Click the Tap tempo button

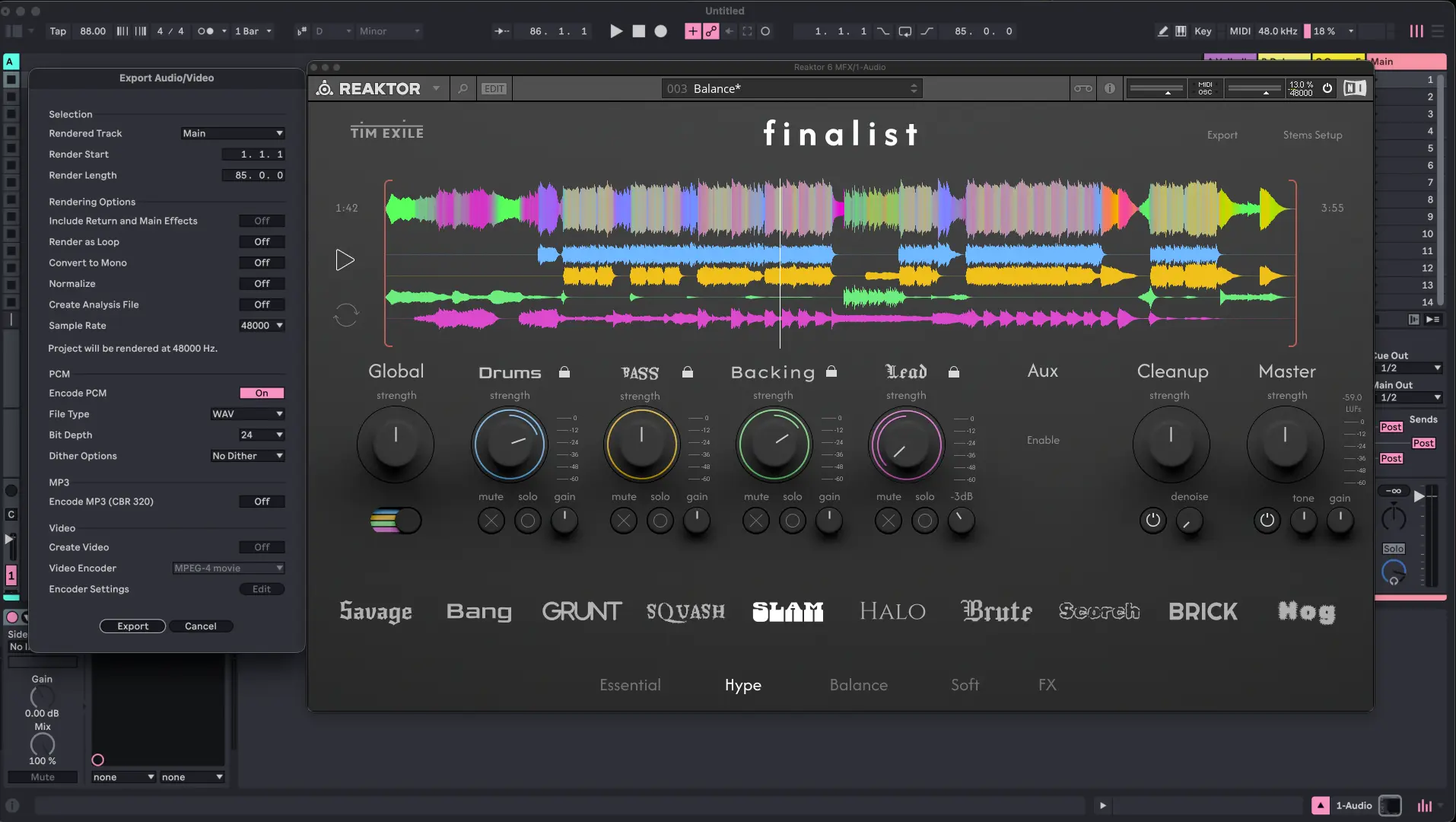click(x=58, y=31)
